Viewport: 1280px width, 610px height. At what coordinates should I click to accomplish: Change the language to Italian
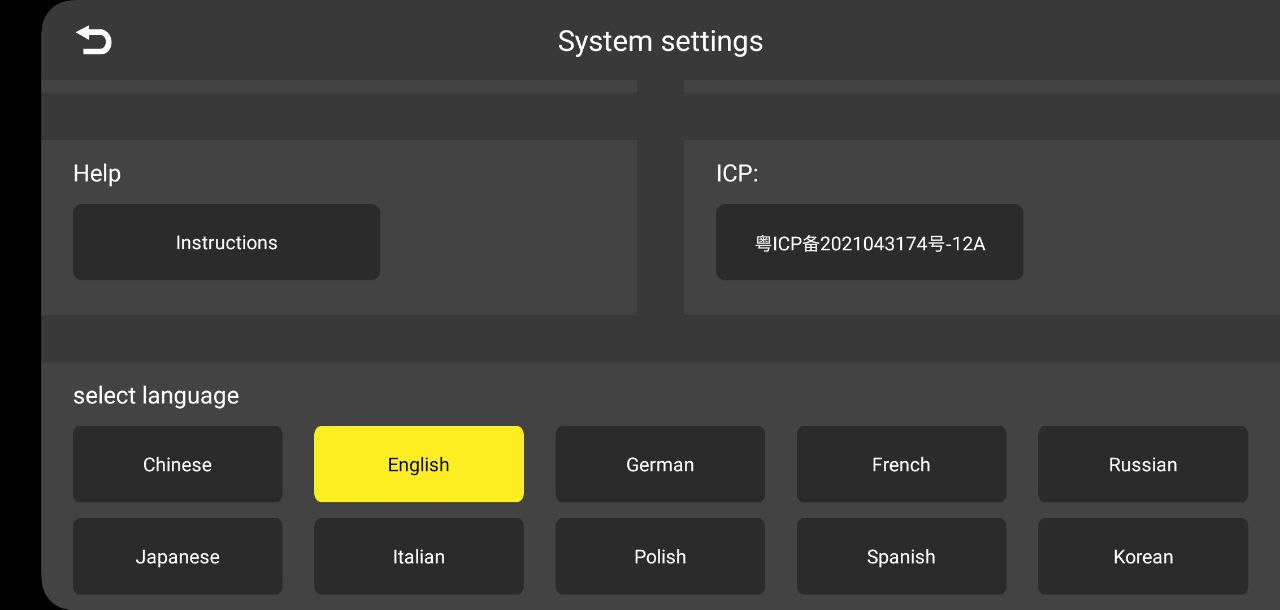pos(418,556)
